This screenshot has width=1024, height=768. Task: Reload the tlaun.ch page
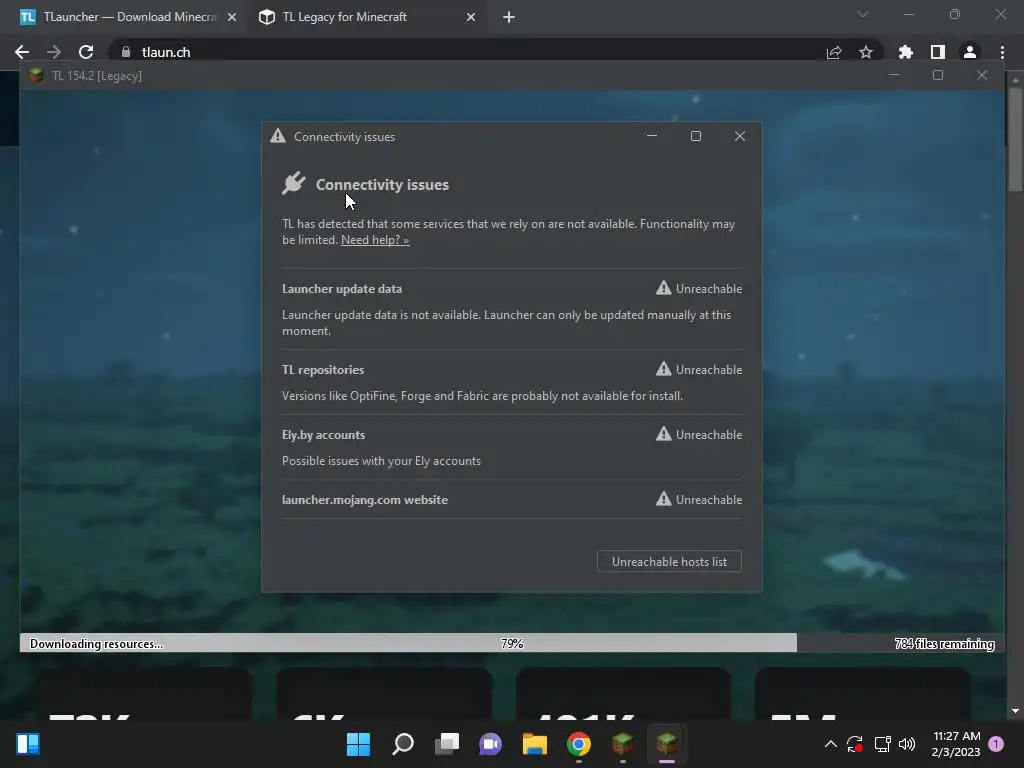[86, 52]
